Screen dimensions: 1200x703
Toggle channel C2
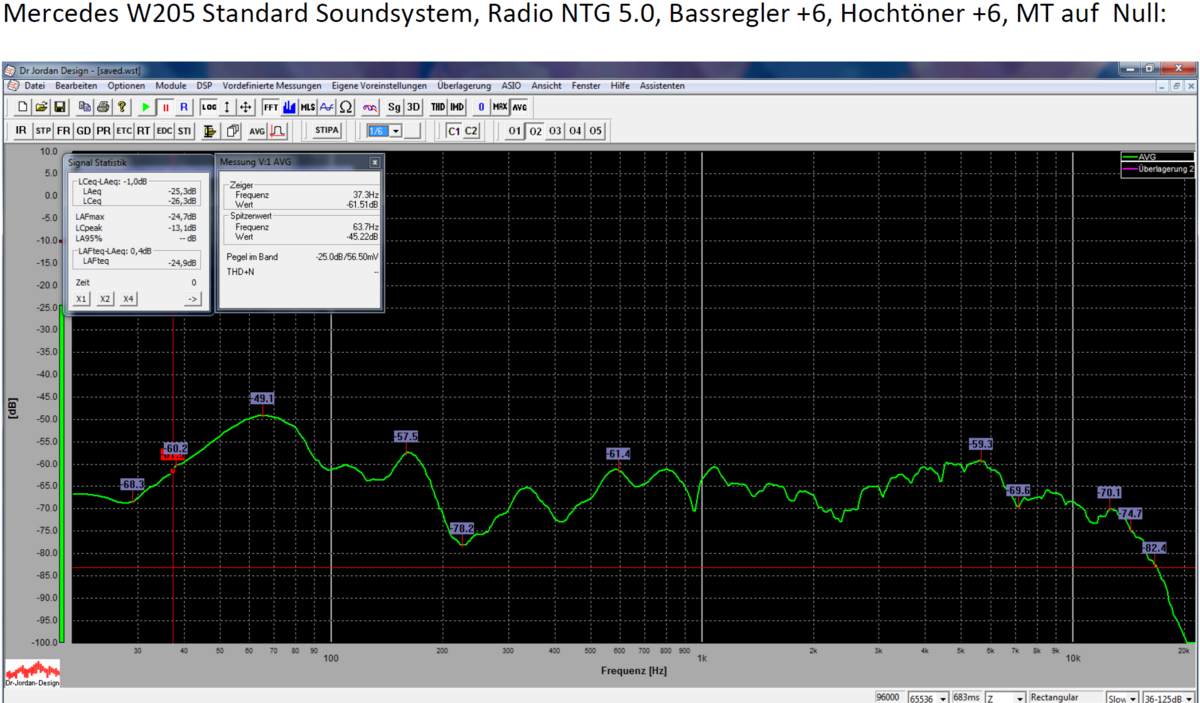471,131
